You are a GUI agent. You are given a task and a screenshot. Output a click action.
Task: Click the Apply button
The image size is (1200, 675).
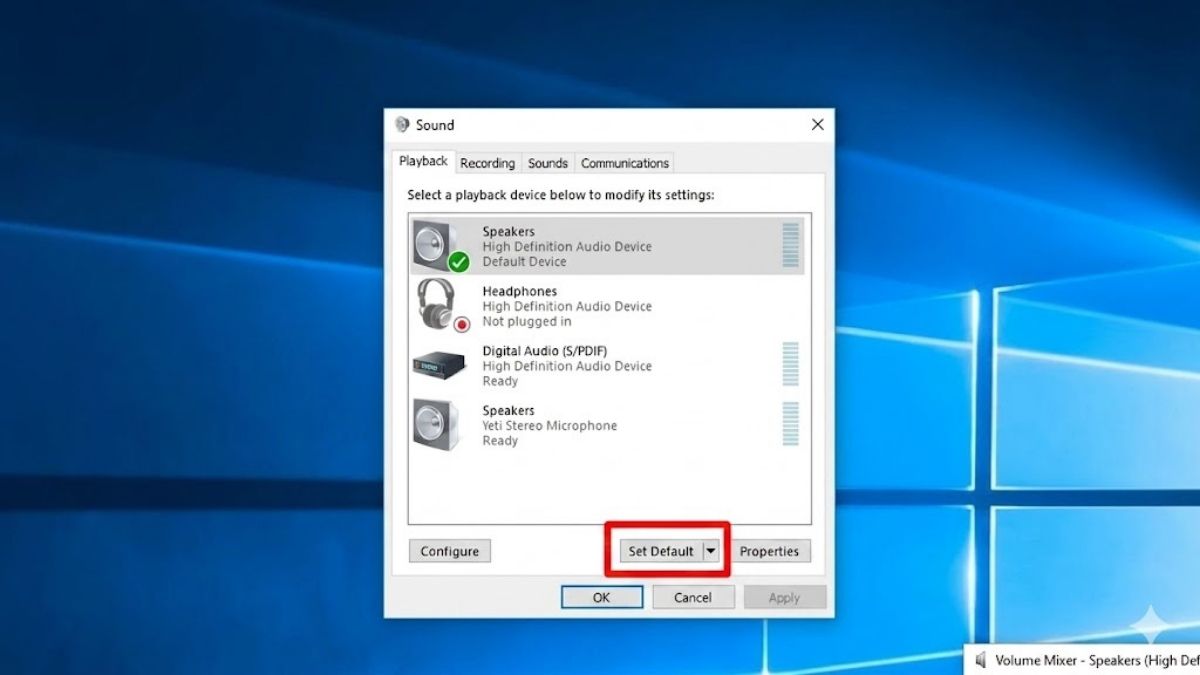(x=785, y=597)
